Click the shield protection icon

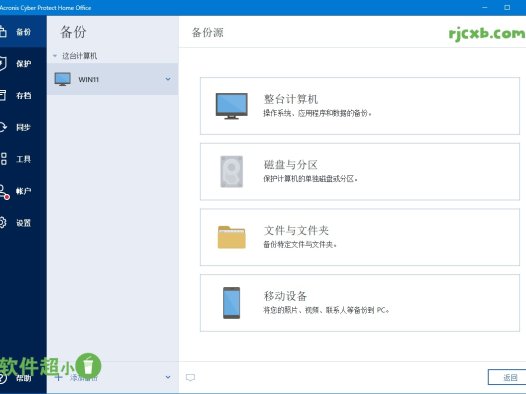coord(3,63)
